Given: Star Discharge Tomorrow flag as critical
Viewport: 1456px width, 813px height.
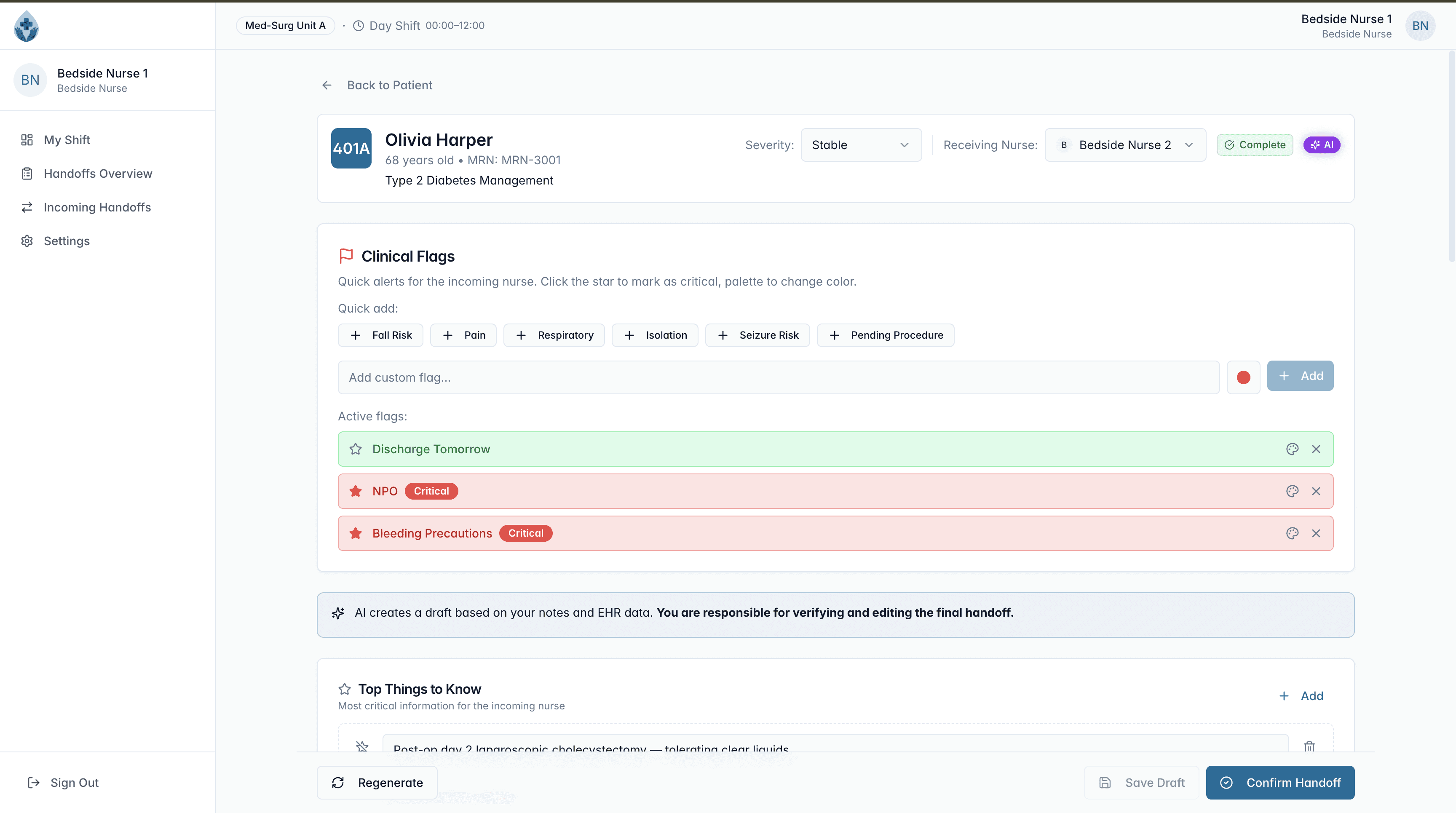Looking at the screenshot, I should [356, 449].
